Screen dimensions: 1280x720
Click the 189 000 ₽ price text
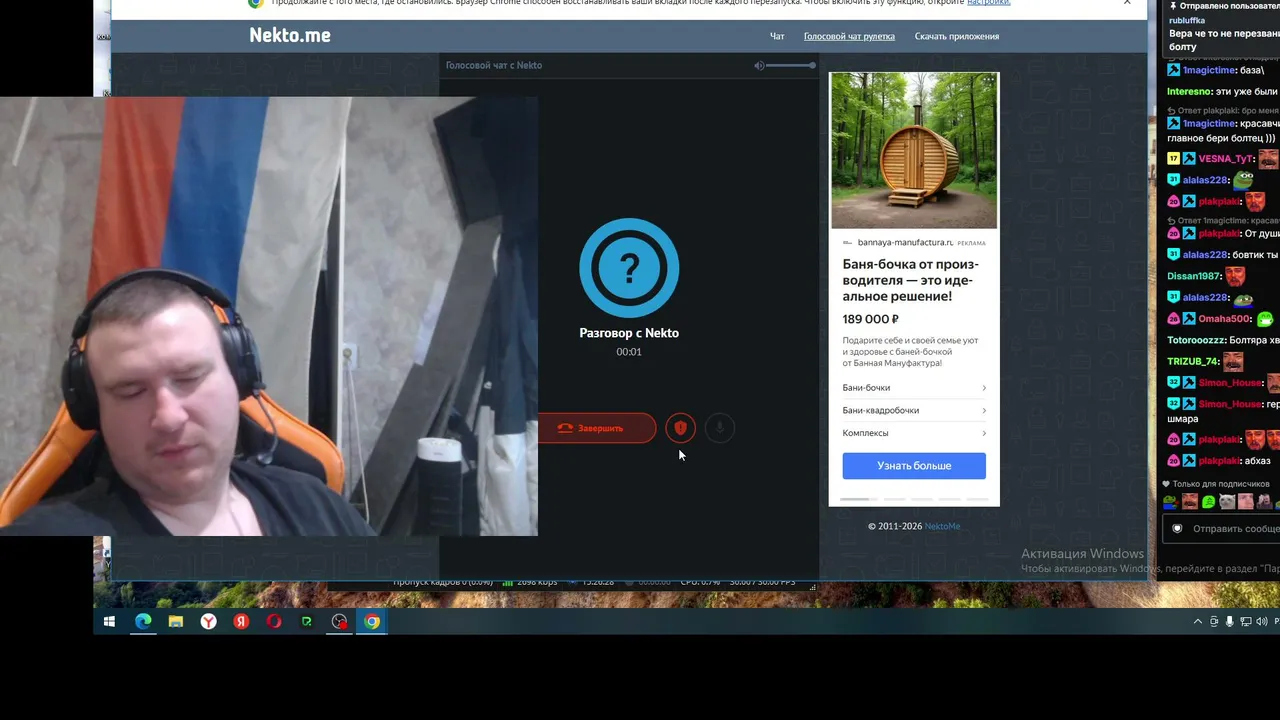pos(871,319)
